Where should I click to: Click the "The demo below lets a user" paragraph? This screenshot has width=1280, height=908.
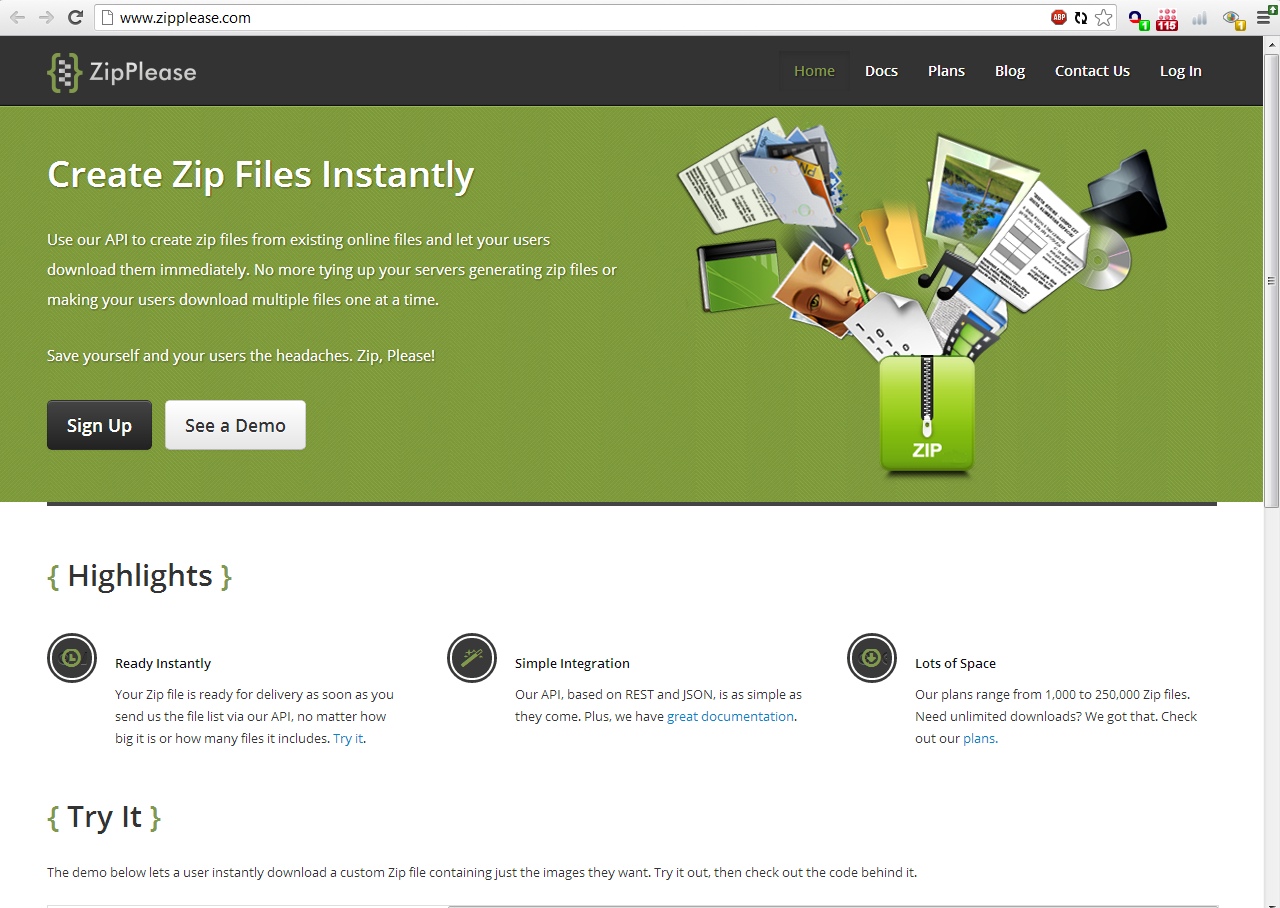pyautogui.click(x=482, y=872)
